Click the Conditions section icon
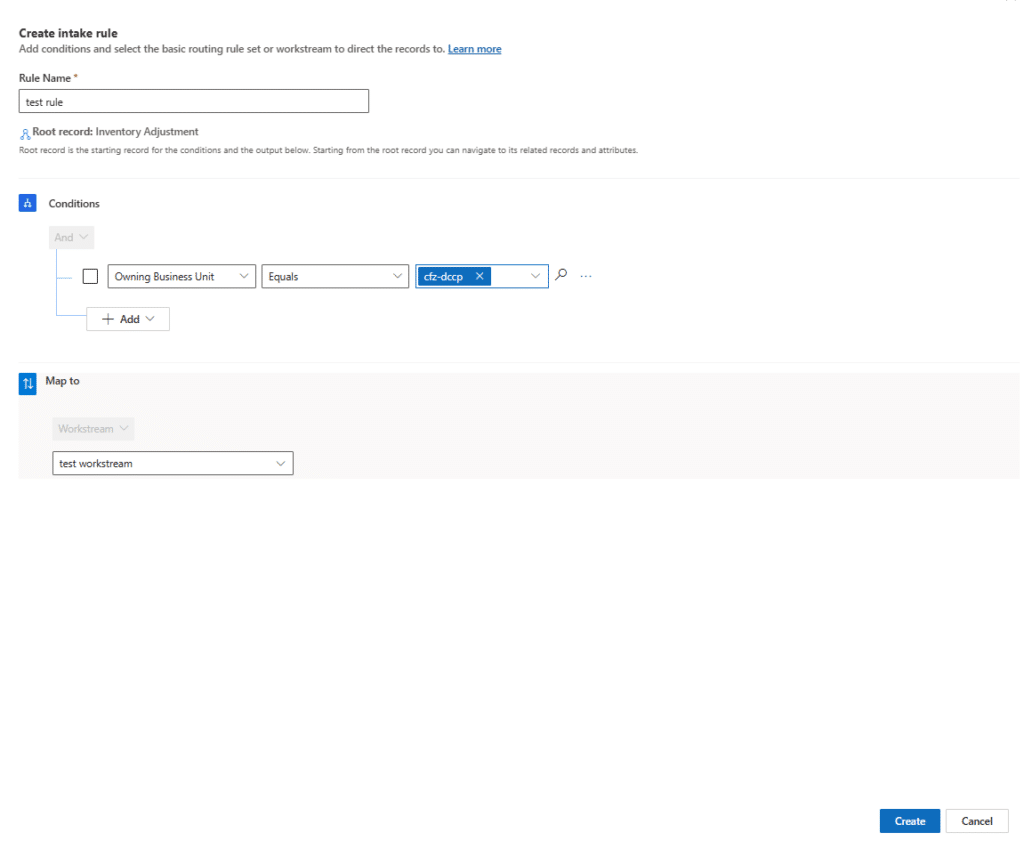Viewport: 1024px width, 857px height. tap(27, 203)
